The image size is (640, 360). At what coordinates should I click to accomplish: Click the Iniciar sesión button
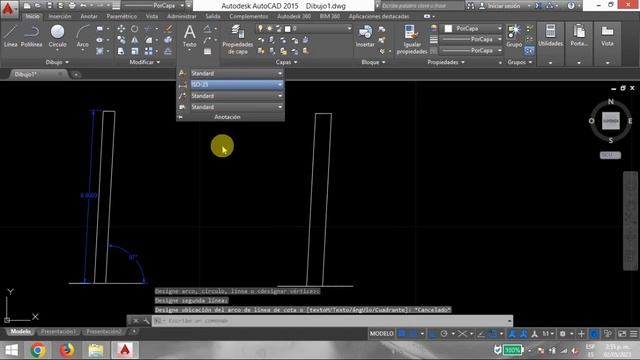tap(504, 6)
